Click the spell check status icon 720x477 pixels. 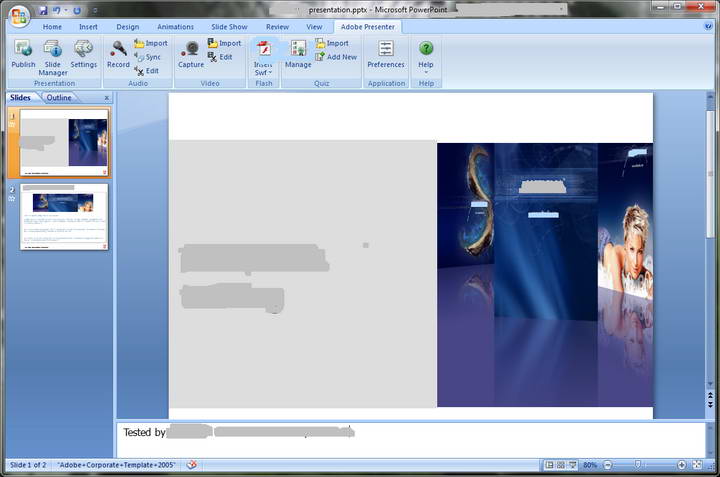[192, 466]
